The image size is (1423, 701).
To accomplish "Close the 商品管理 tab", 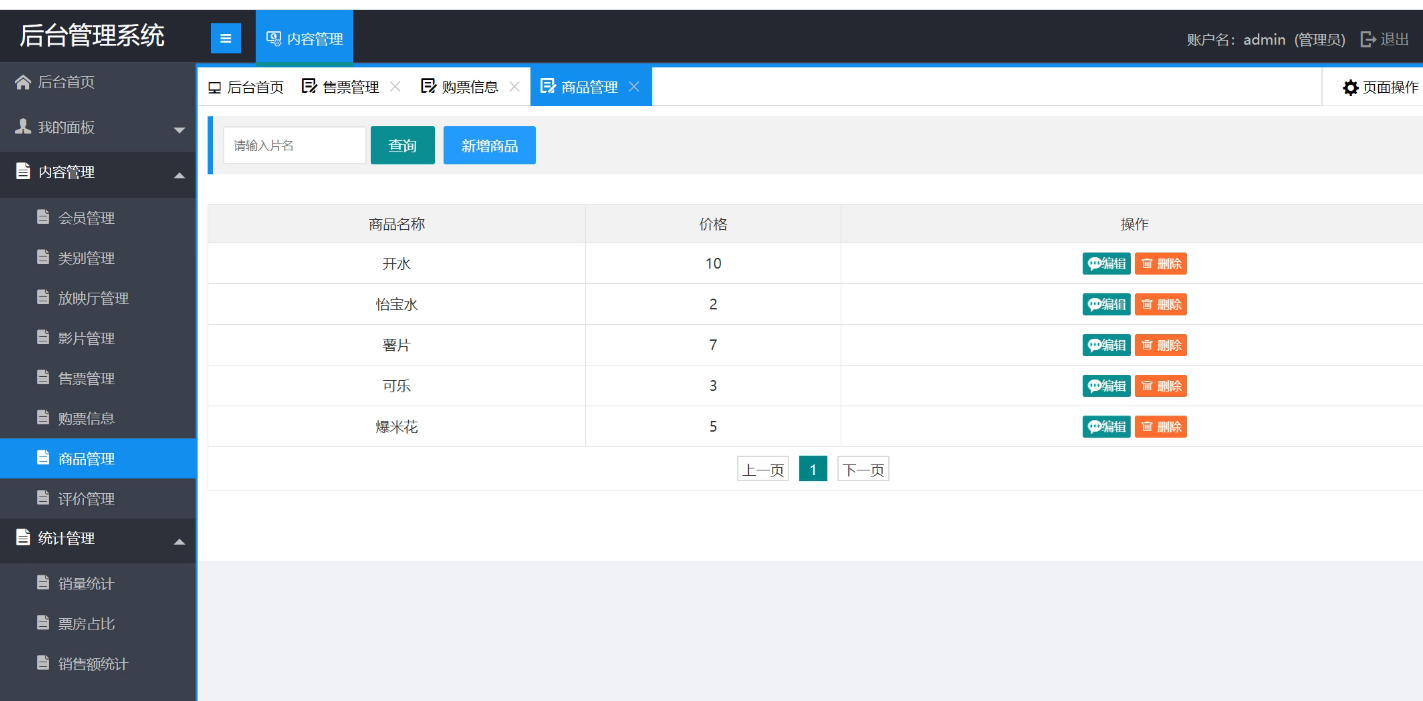I will coord(634,87).
